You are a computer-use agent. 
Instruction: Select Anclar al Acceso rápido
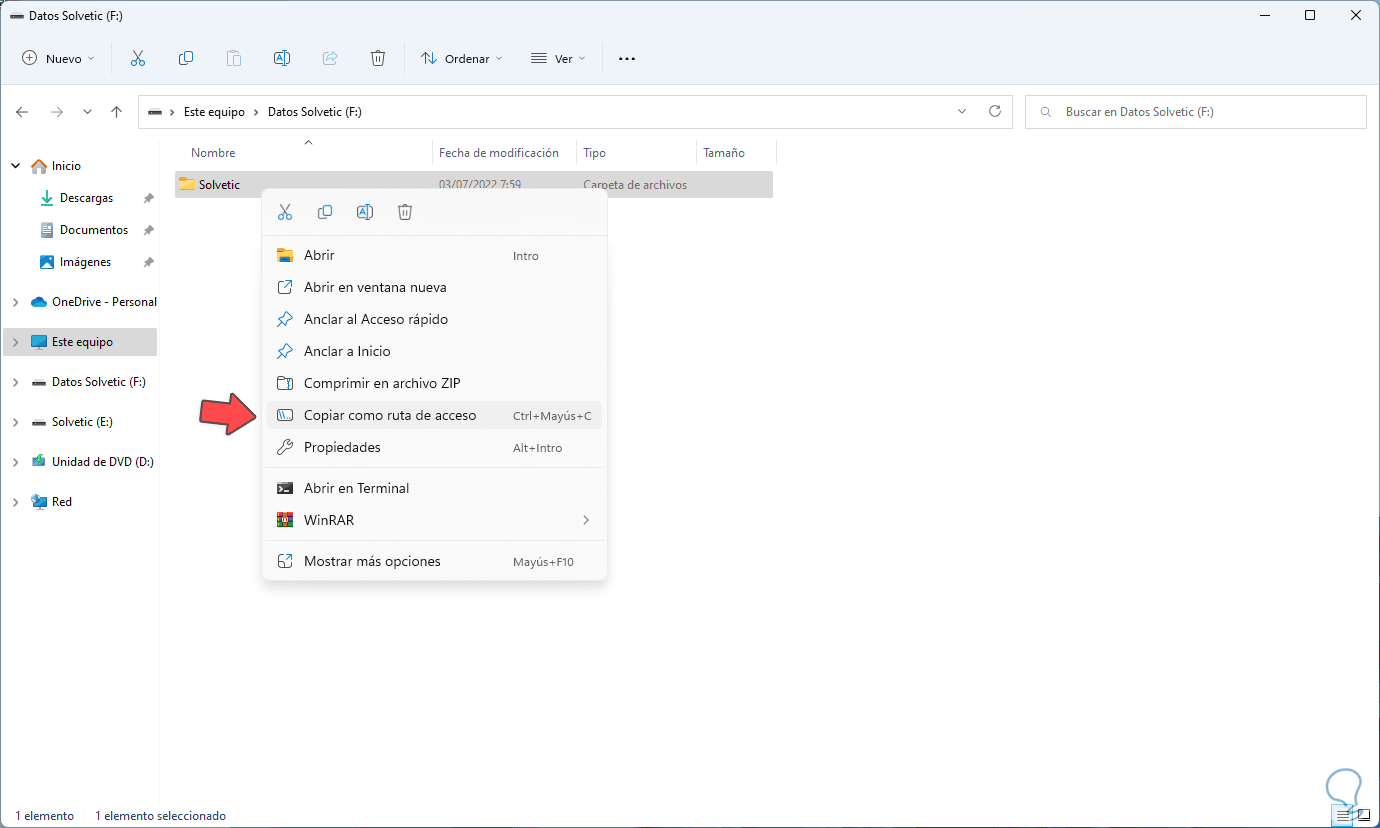[434, 319]
